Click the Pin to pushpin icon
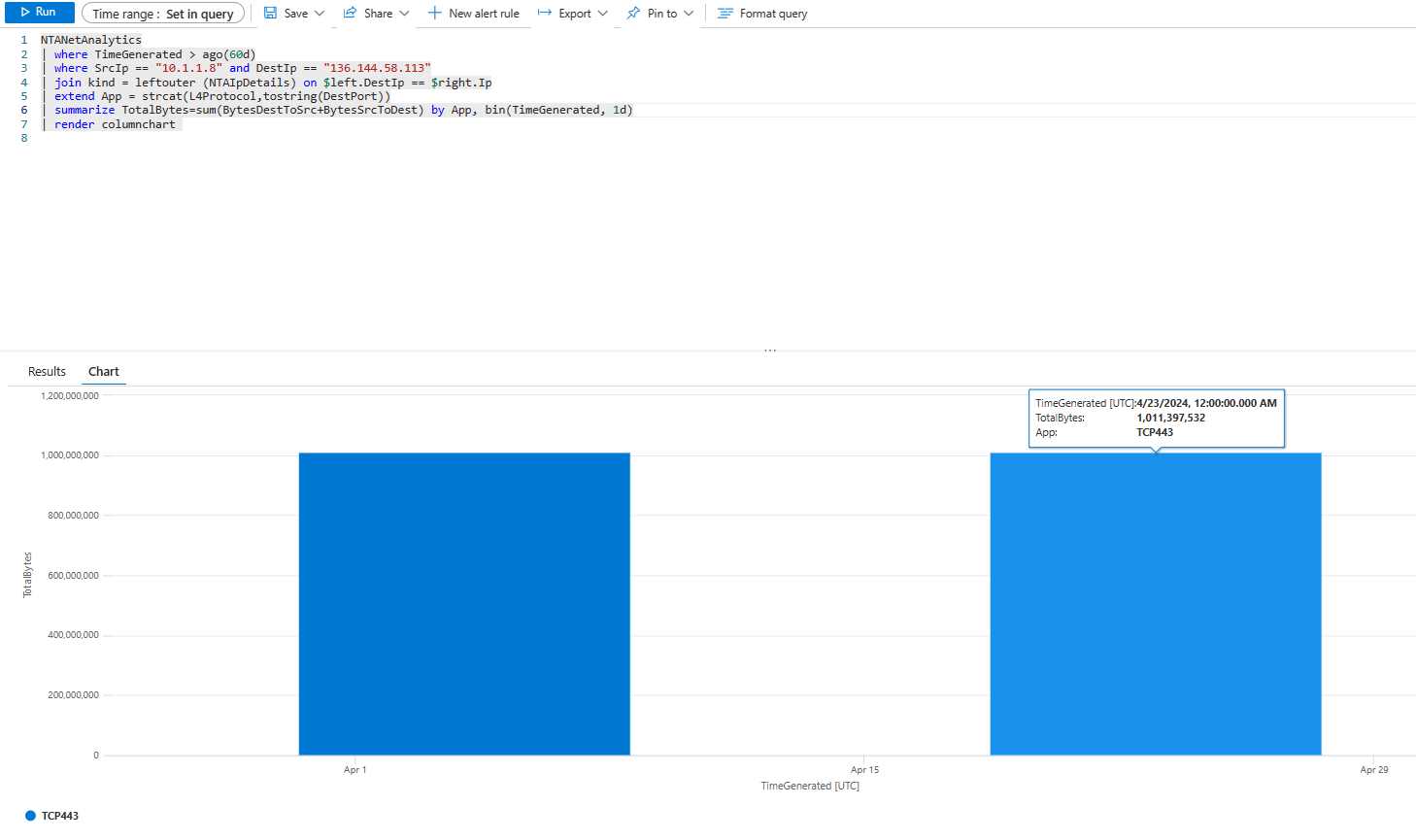Viewport: 1416px width, 840px height. [633, 14]
